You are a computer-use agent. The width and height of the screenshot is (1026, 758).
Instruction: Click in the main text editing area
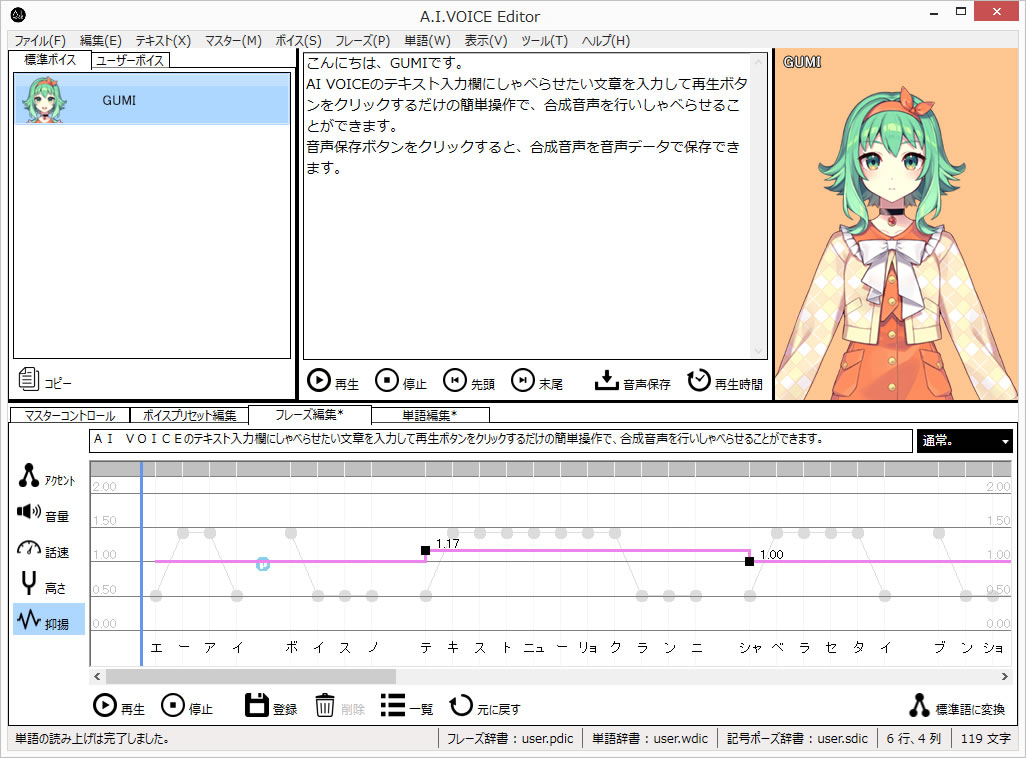point(527,206)
